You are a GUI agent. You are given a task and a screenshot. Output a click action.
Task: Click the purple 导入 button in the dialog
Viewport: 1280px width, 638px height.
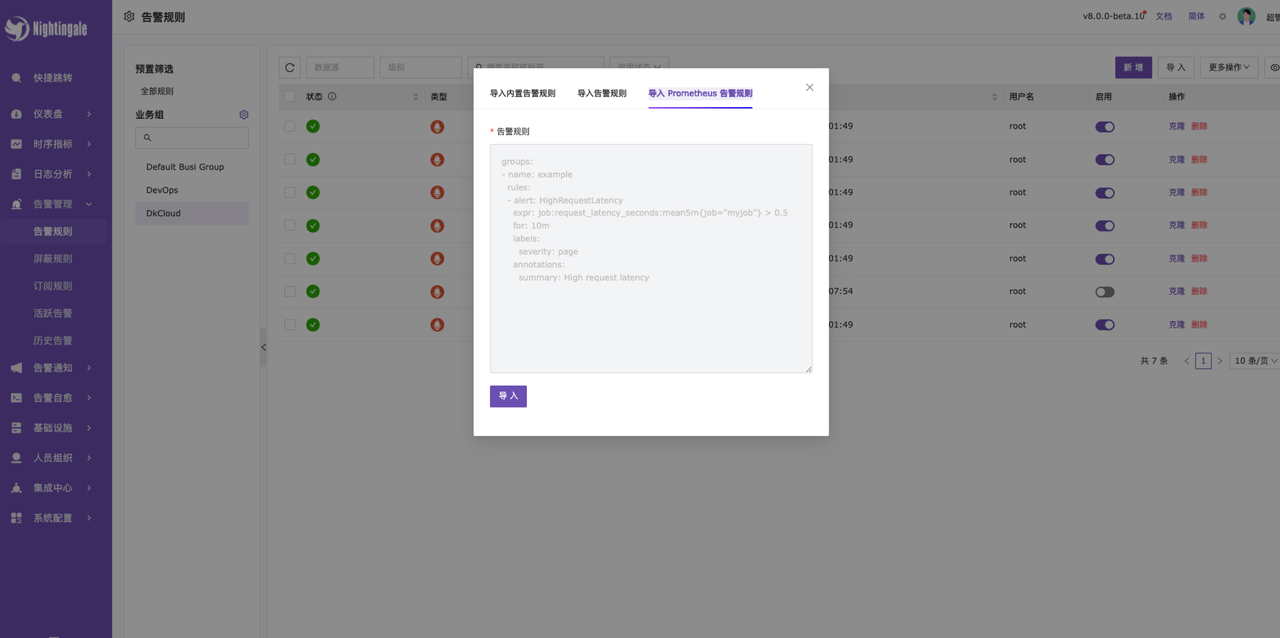[508, 396]
